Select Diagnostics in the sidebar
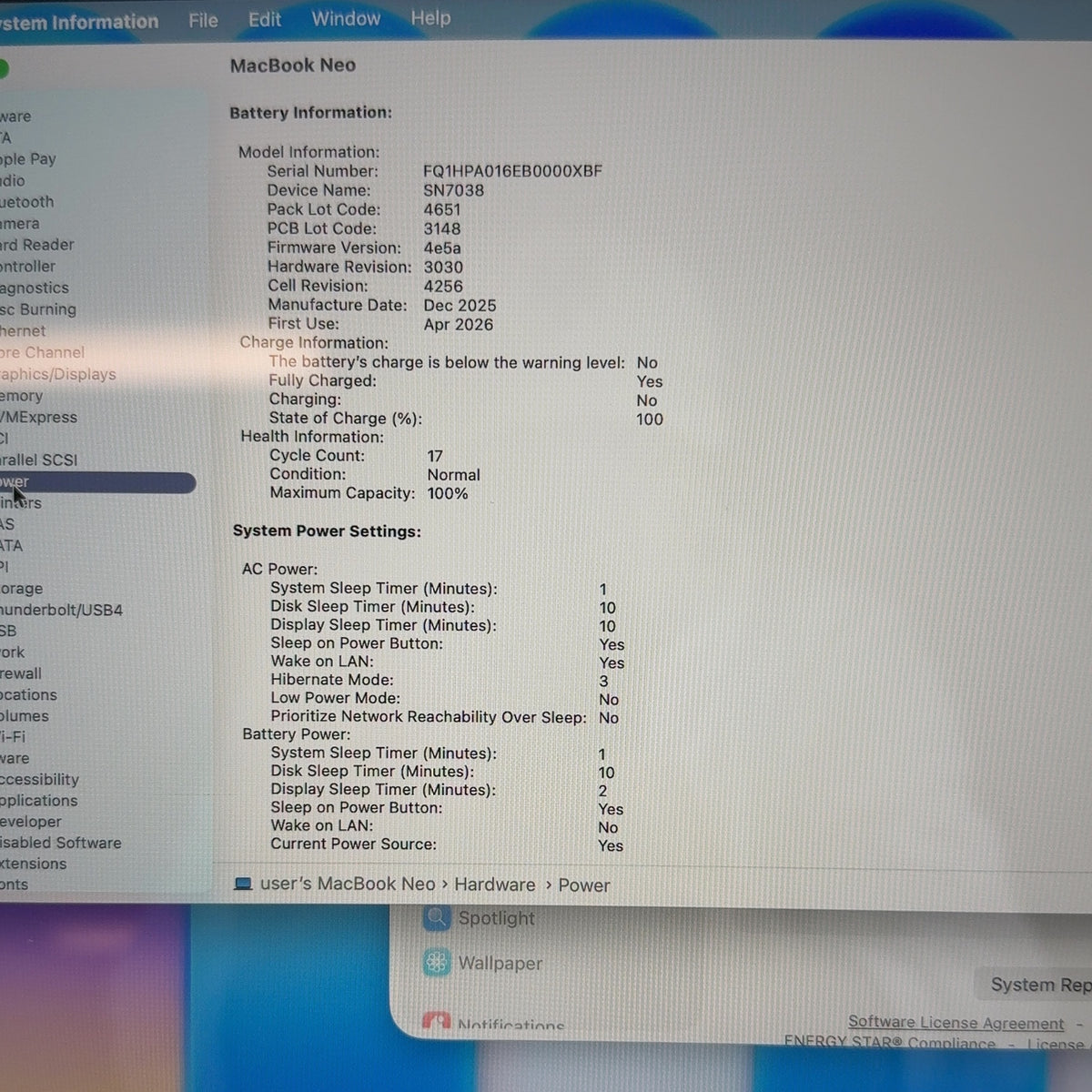1092x1092 pixels. 35,288
